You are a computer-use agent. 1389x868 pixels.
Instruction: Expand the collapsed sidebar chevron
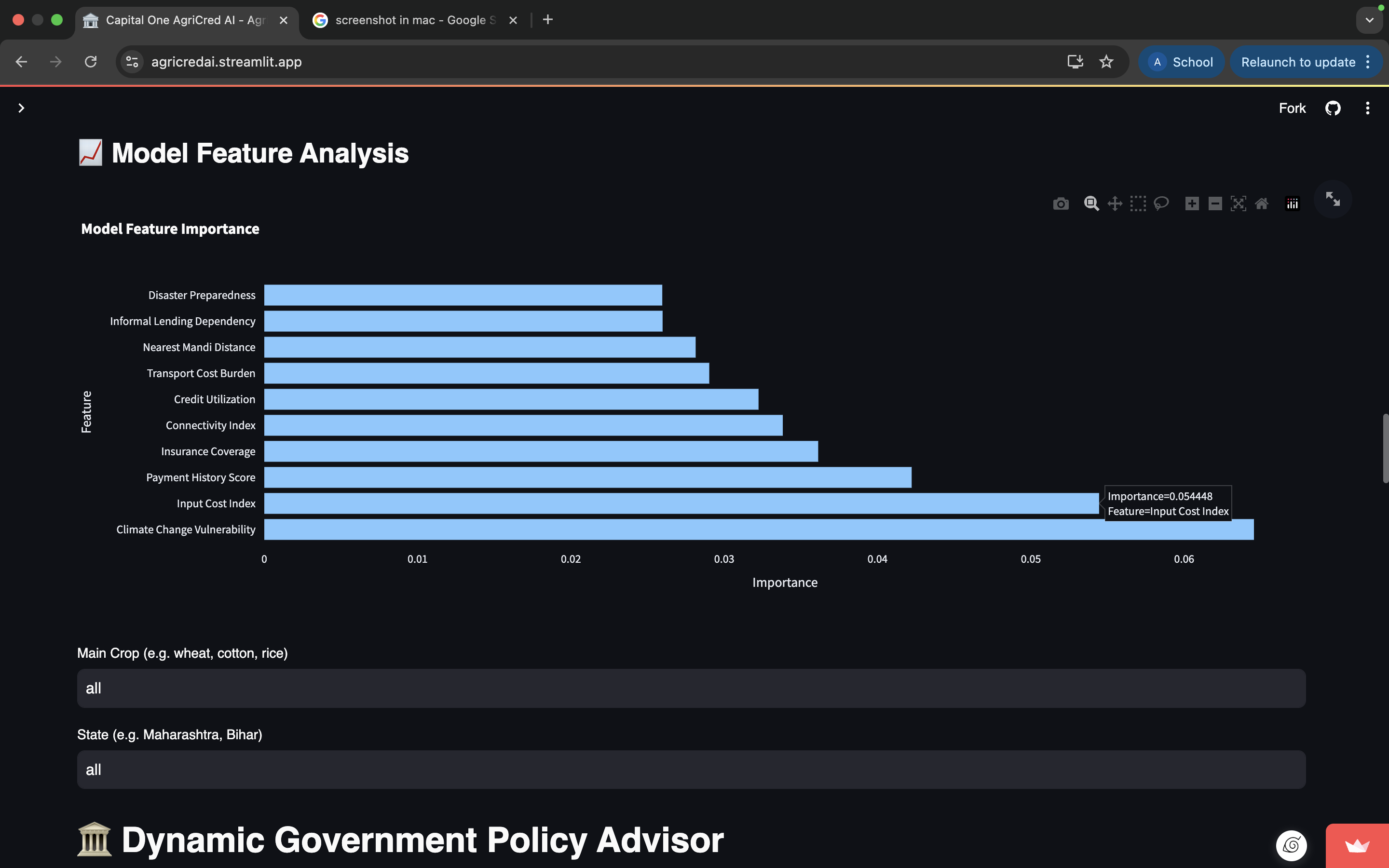click(x=21, y=108)
